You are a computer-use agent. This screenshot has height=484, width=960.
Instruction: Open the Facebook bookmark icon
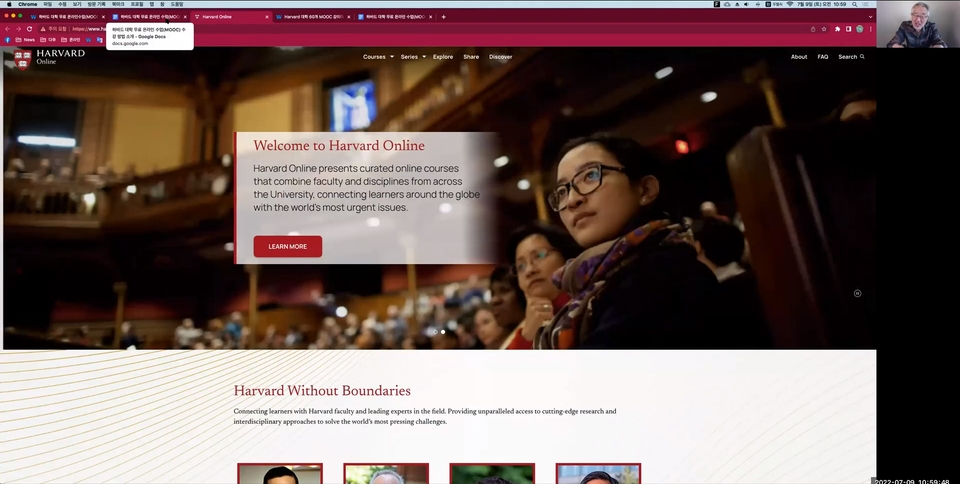[x=7, y=40]
